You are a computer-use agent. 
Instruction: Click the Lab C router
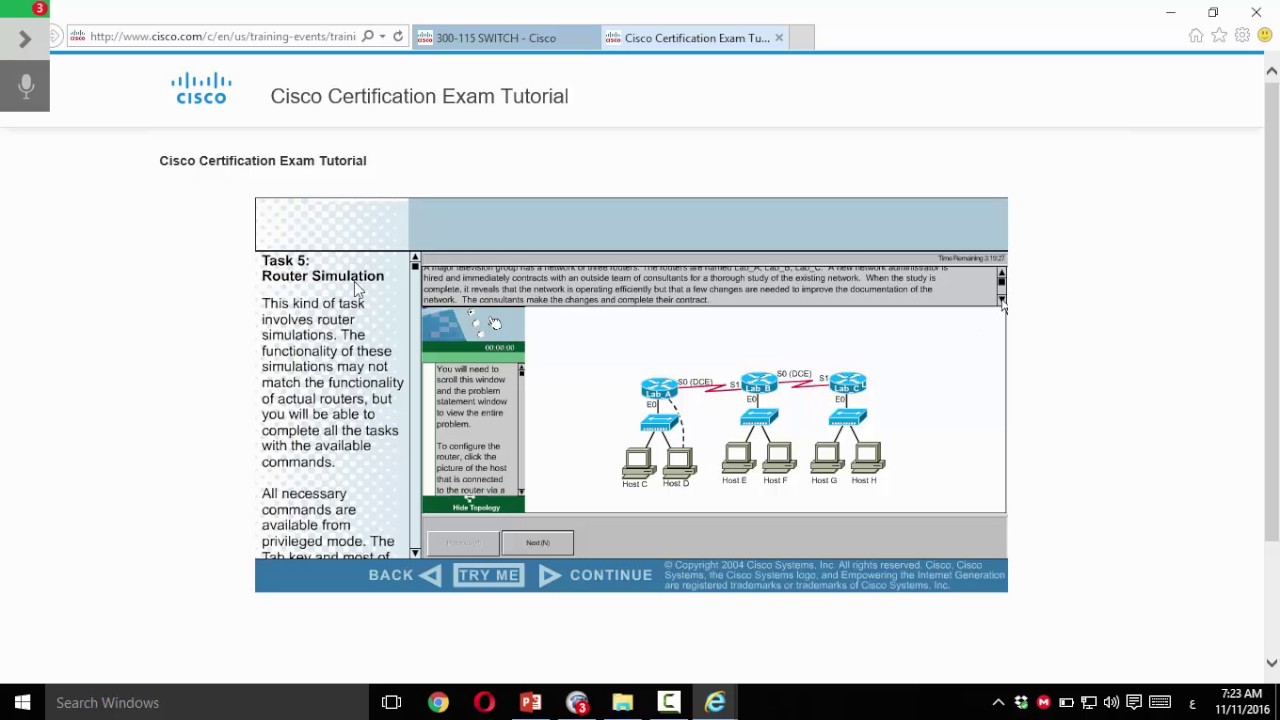847,382
